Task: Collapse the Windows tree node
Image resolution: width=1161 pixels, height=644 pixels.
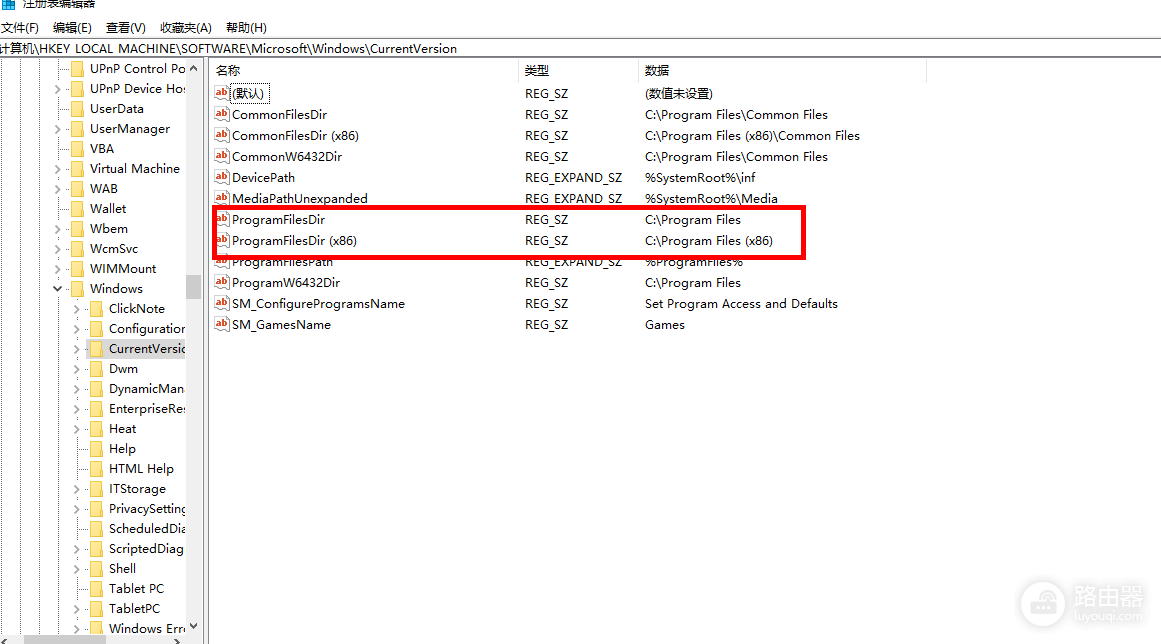Action: (58, 289)
